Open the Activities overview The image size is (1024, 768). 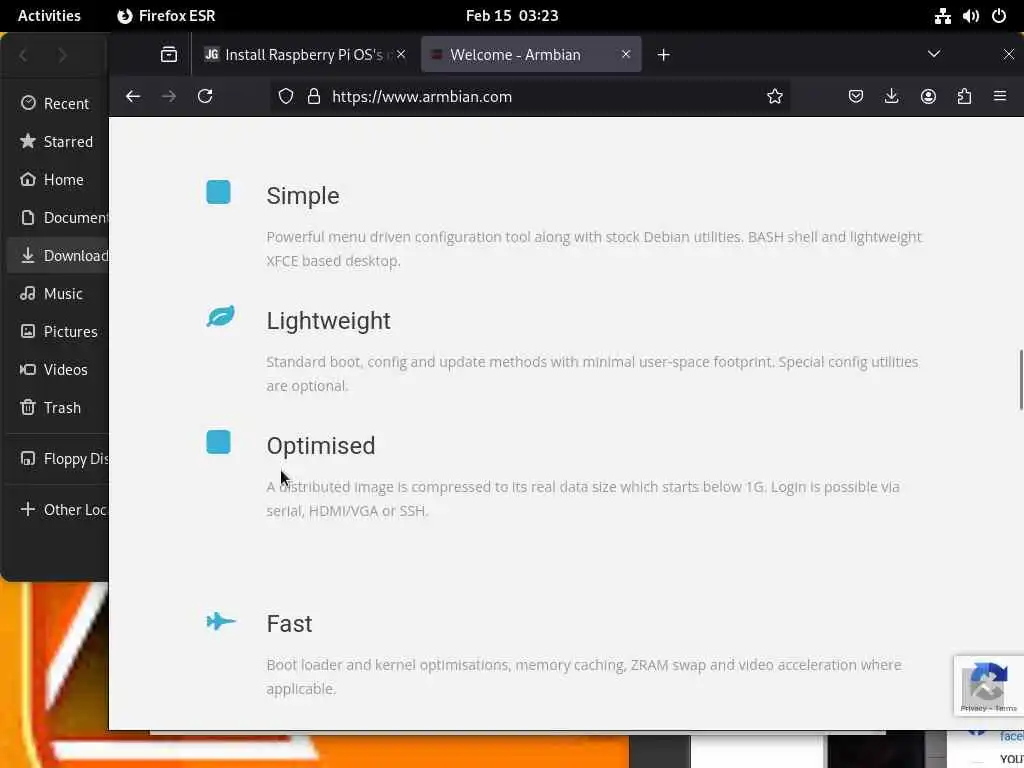point(49,16)
